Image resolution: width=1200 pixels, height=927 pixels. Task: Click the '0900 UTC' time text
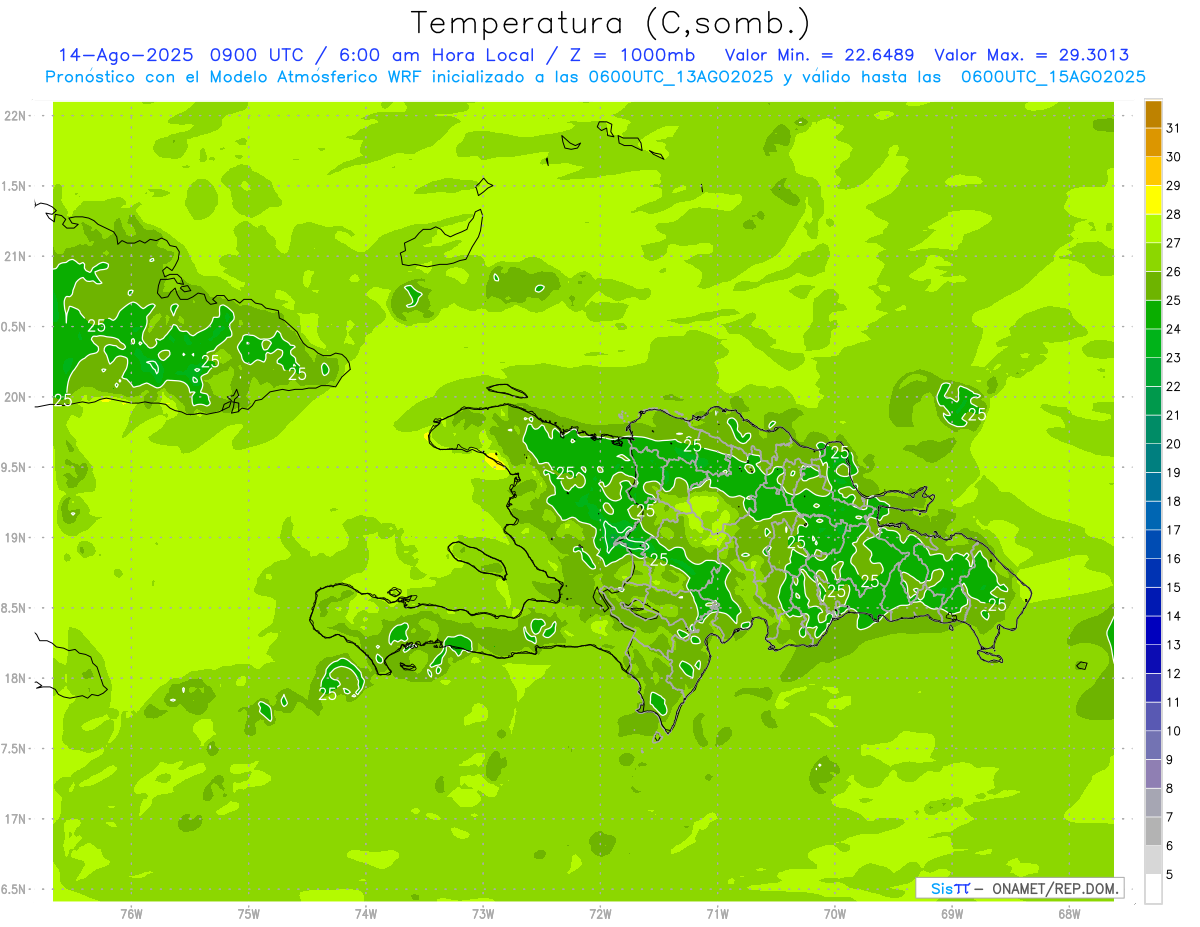259,55
